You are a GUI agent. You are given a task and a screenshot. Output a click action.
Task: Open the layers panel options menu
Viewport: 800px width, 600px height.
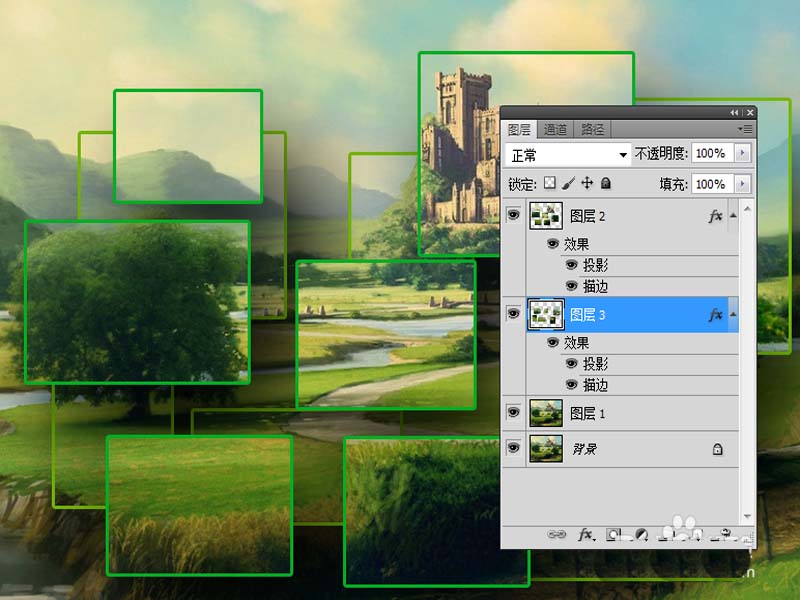(745, 130)
